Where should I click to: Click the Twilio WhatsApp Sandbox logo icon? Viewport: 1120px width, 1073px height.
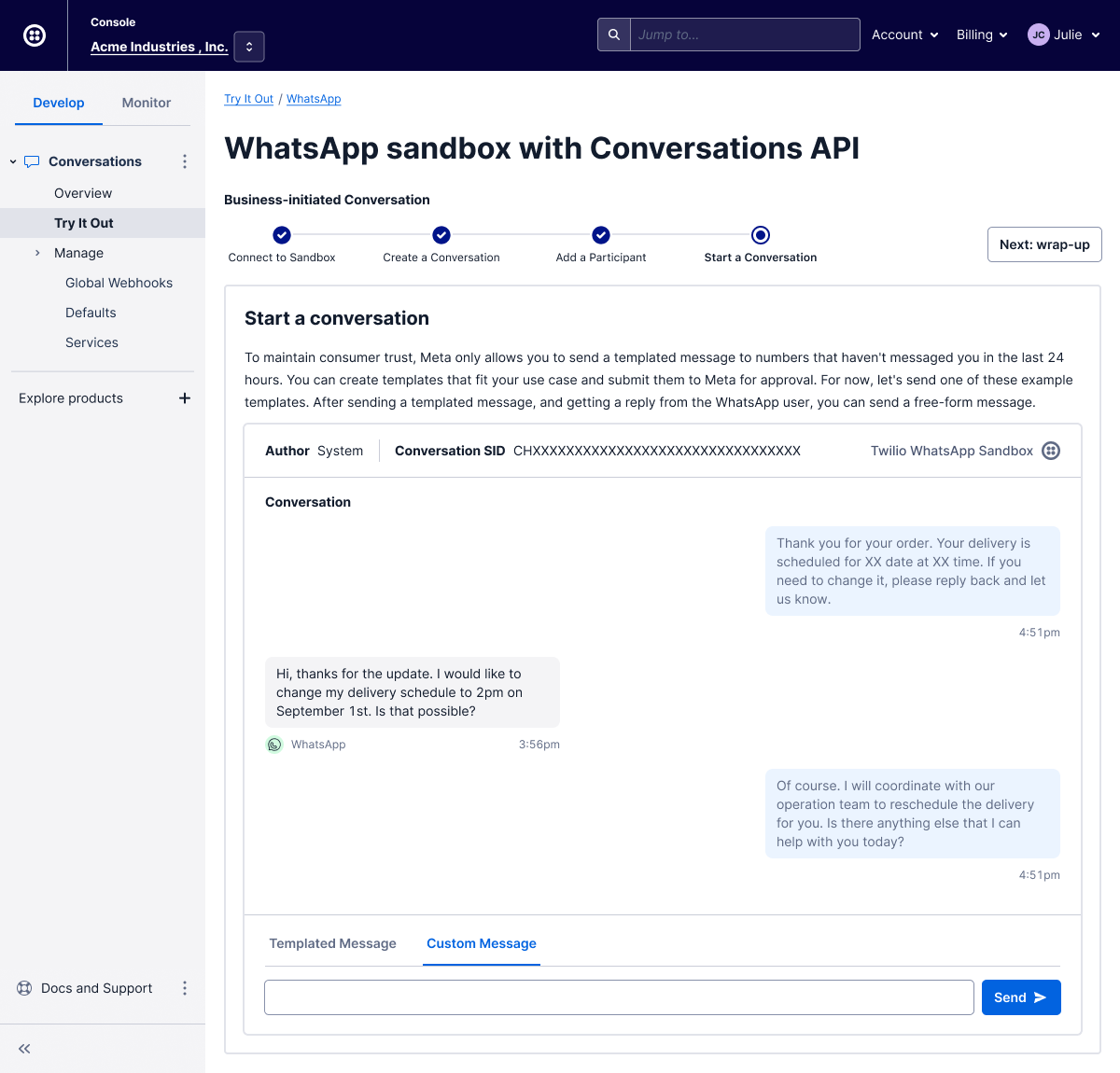1051,451
